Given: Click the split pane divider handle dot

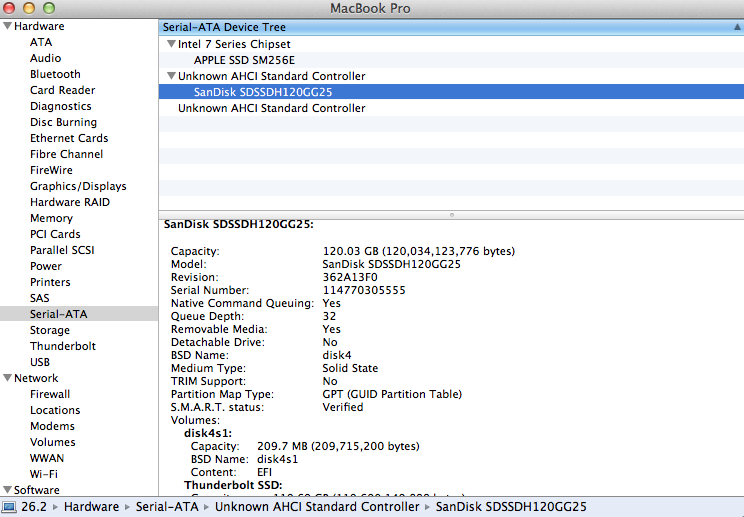Looking at the screenshot, I should pos(452,215).
